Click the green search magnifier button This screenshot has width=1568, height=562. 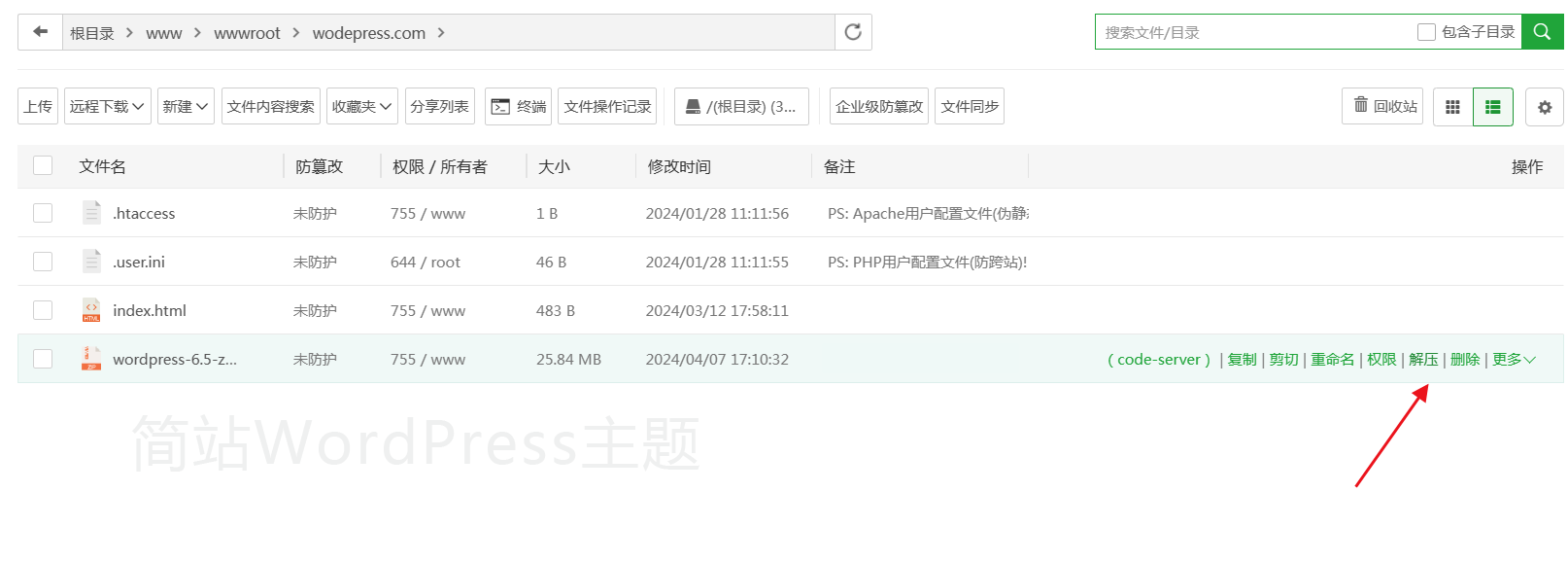1542,32
